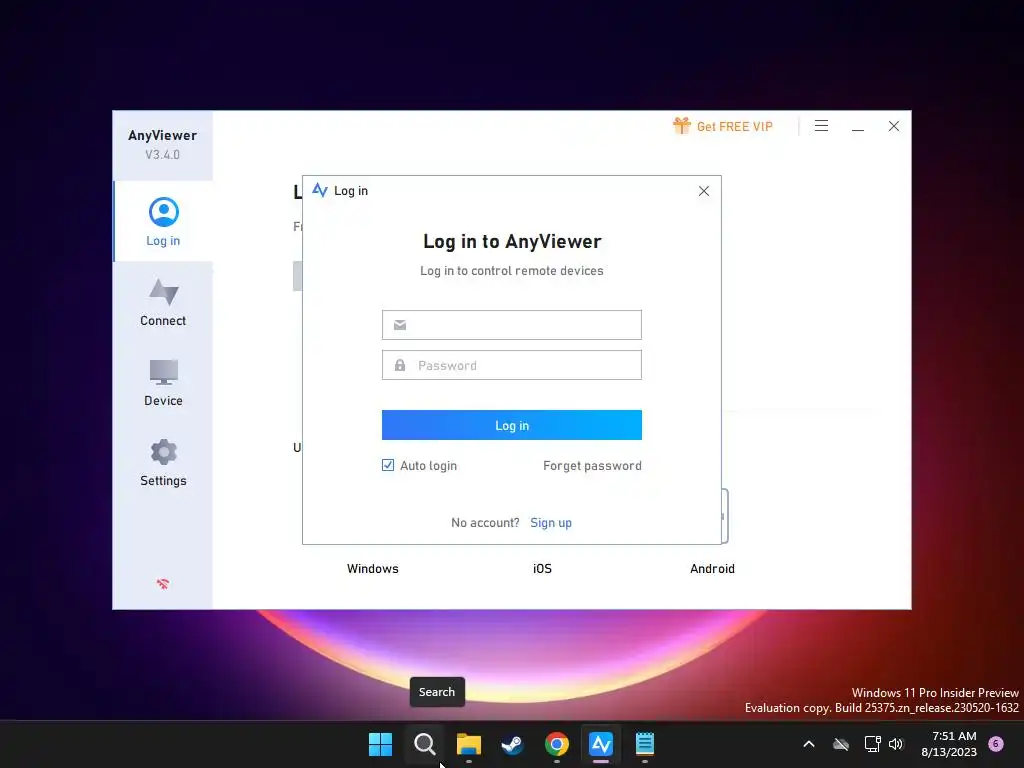Viewport: 1024px width, 768px height.
Task: Open the clock and date panel
Action: [949, 744]
